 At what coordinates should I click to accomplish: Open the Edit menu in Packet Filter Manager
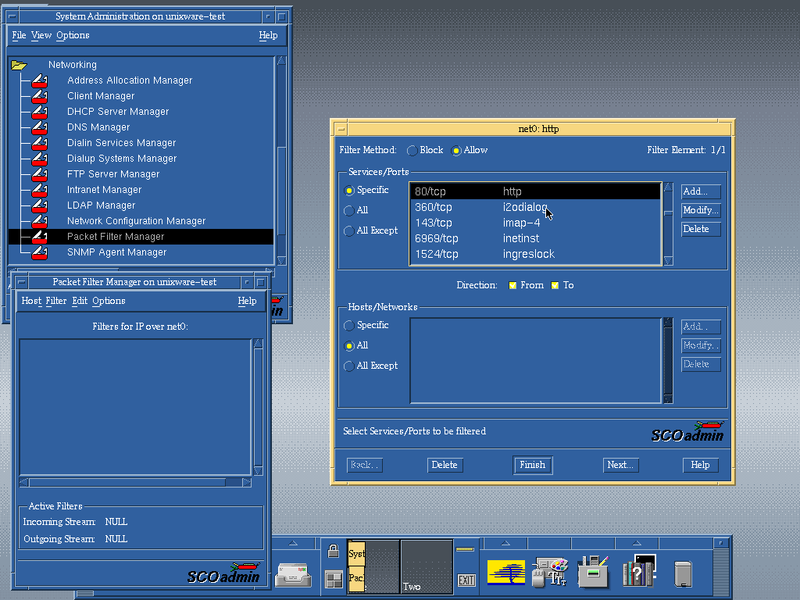click(80, 301)
